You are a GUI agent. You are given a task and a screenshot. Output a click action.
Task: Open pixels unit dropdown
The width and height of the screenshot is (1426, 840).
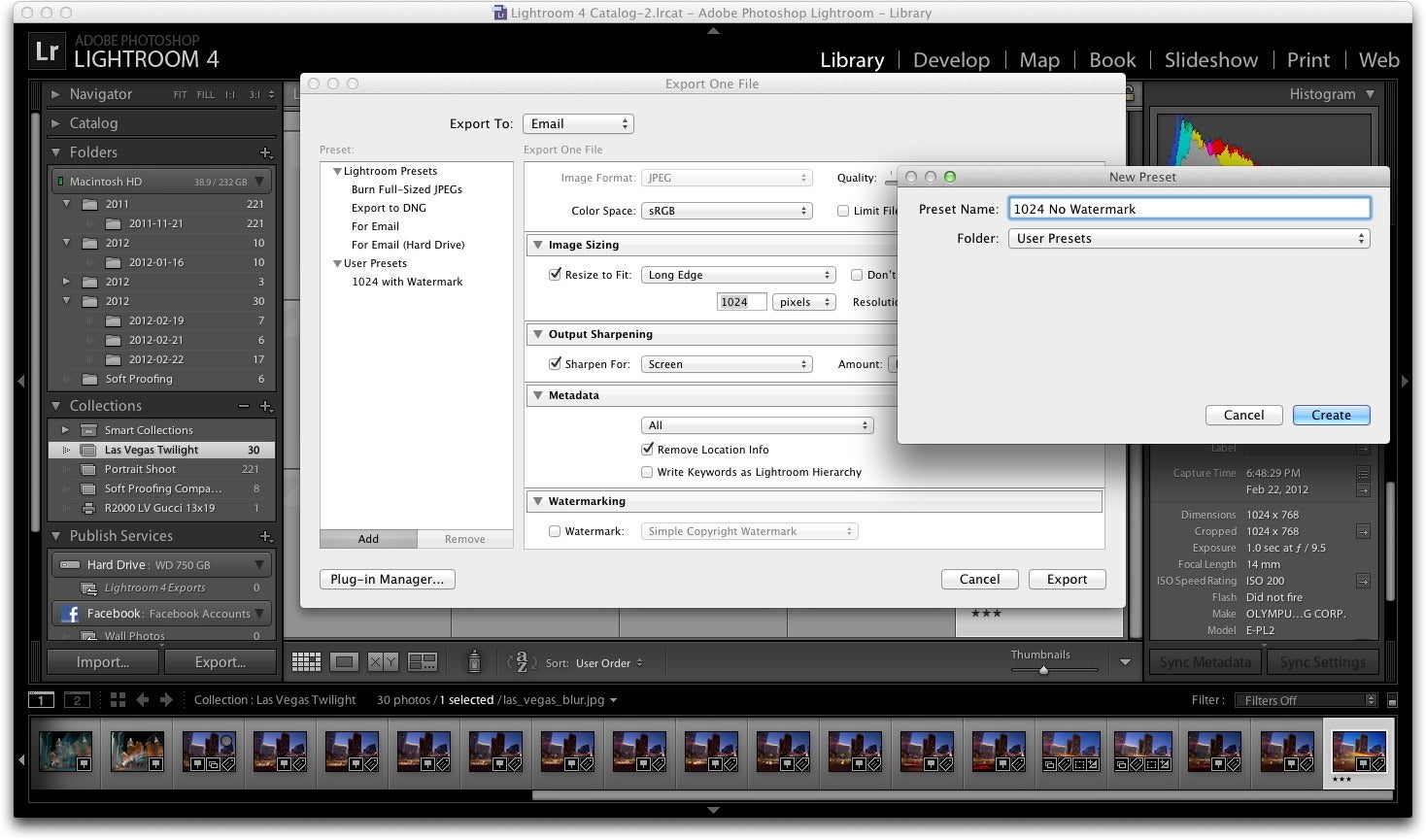[804, 302]
